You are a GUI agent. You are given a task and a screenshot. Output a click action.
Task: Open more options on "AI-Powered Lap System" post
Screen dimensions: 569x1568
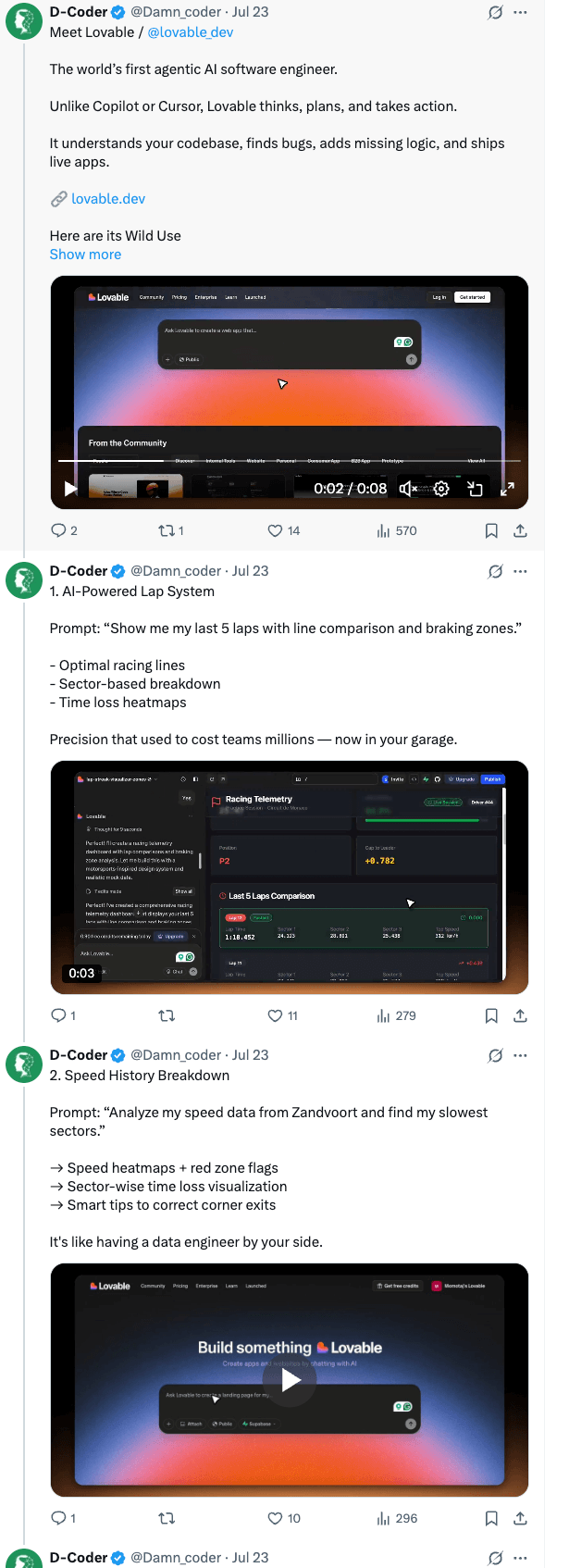(x=520, y=571)
